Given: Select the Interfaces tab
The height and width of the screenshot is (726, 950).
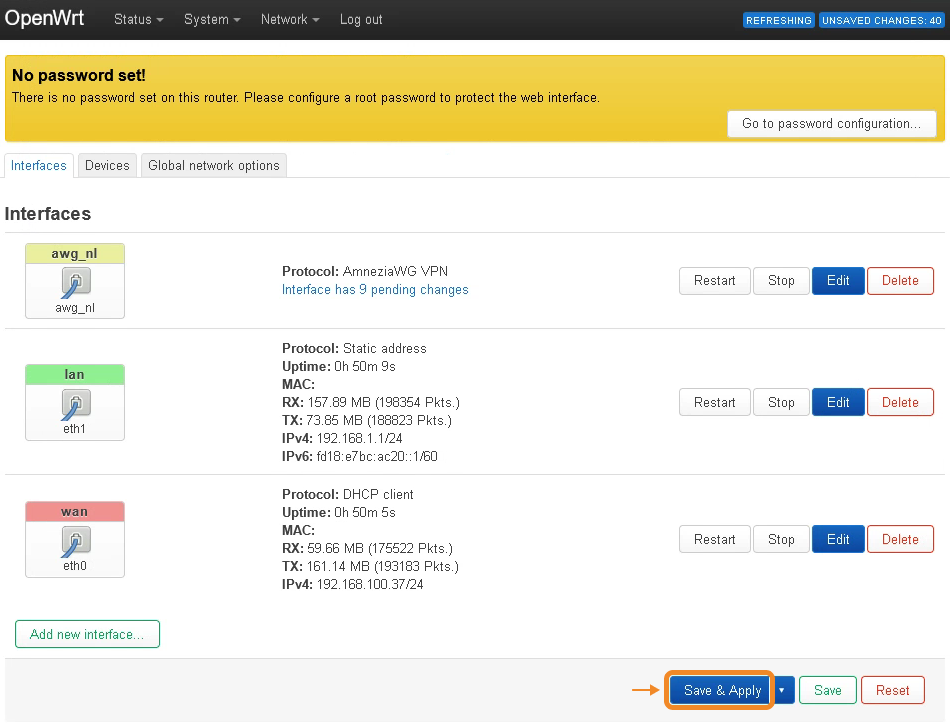Looking at the screenshot, I should coord(39,165).
